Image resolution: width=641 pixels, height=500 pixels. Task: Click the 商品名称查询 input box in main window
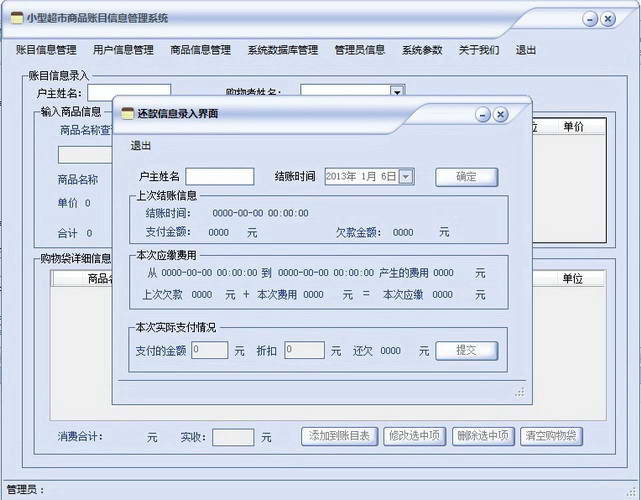[85, 155]
